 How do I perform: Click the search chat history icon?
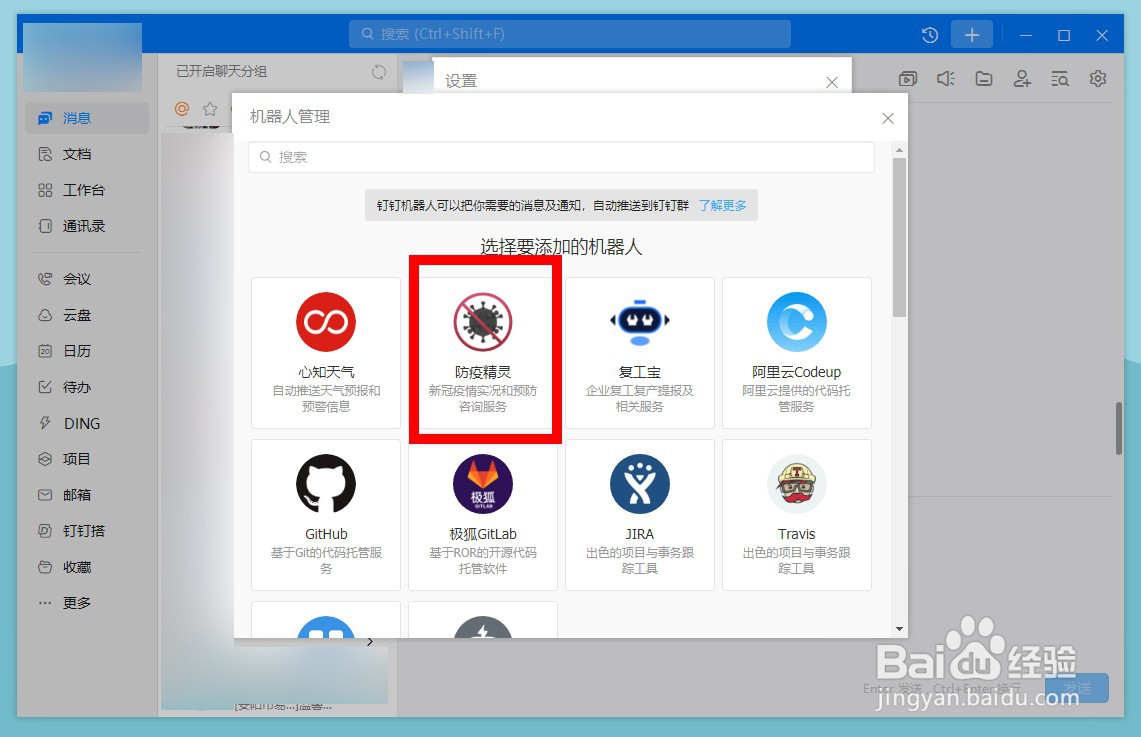click(1060, 79)
